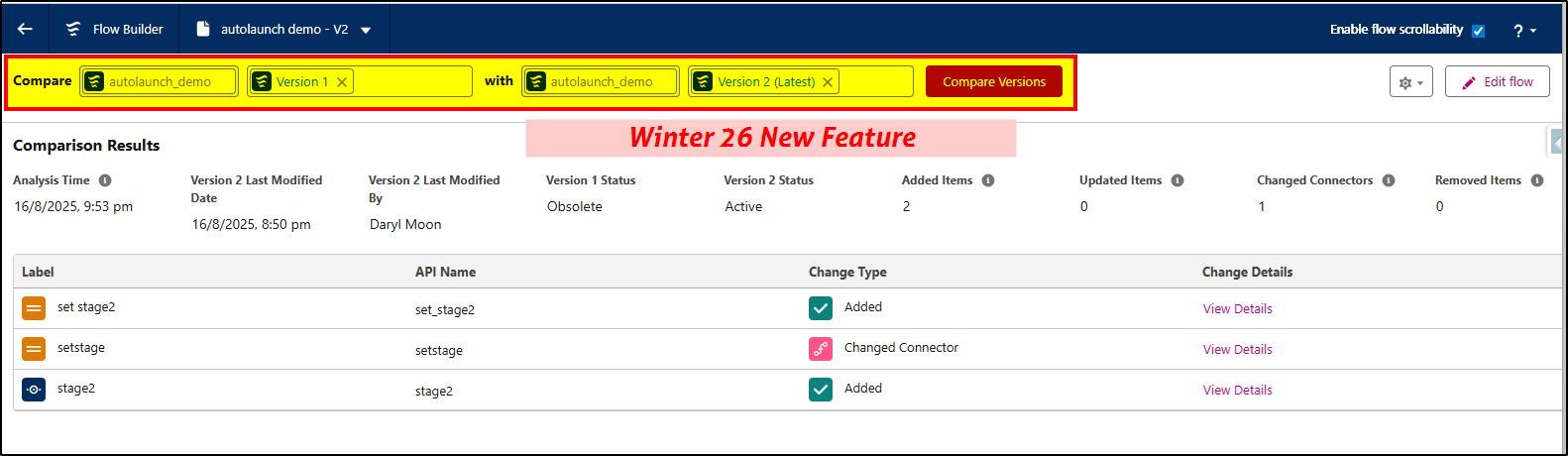Click the stage2 row element icon
Viewport: 1568px width, 456px height.
34,390
